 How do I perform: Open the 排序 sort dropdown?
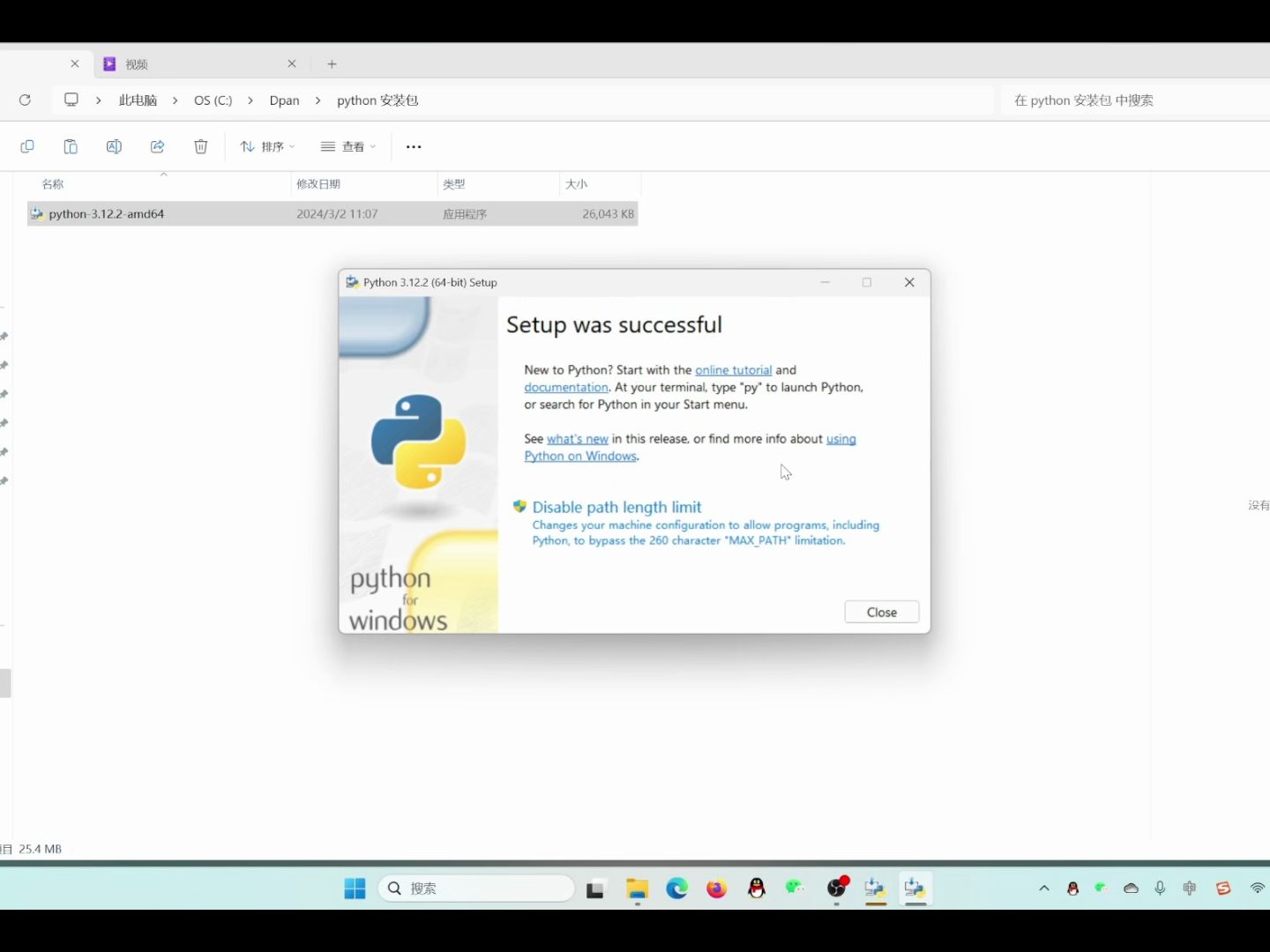point(267,146)
